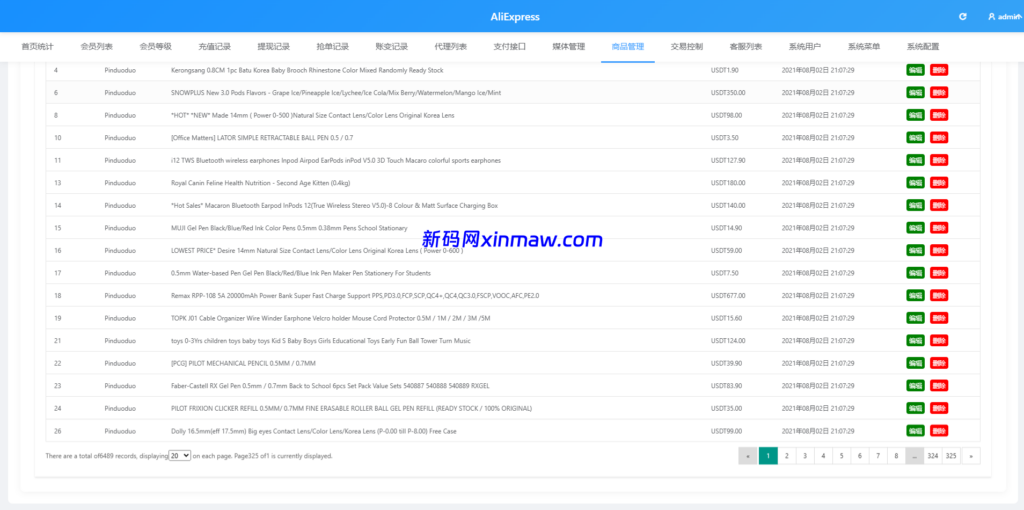Go to page 8
The width and height of the screenshot is (1024, 510).
pyautogui.click(x=897, y=456)
